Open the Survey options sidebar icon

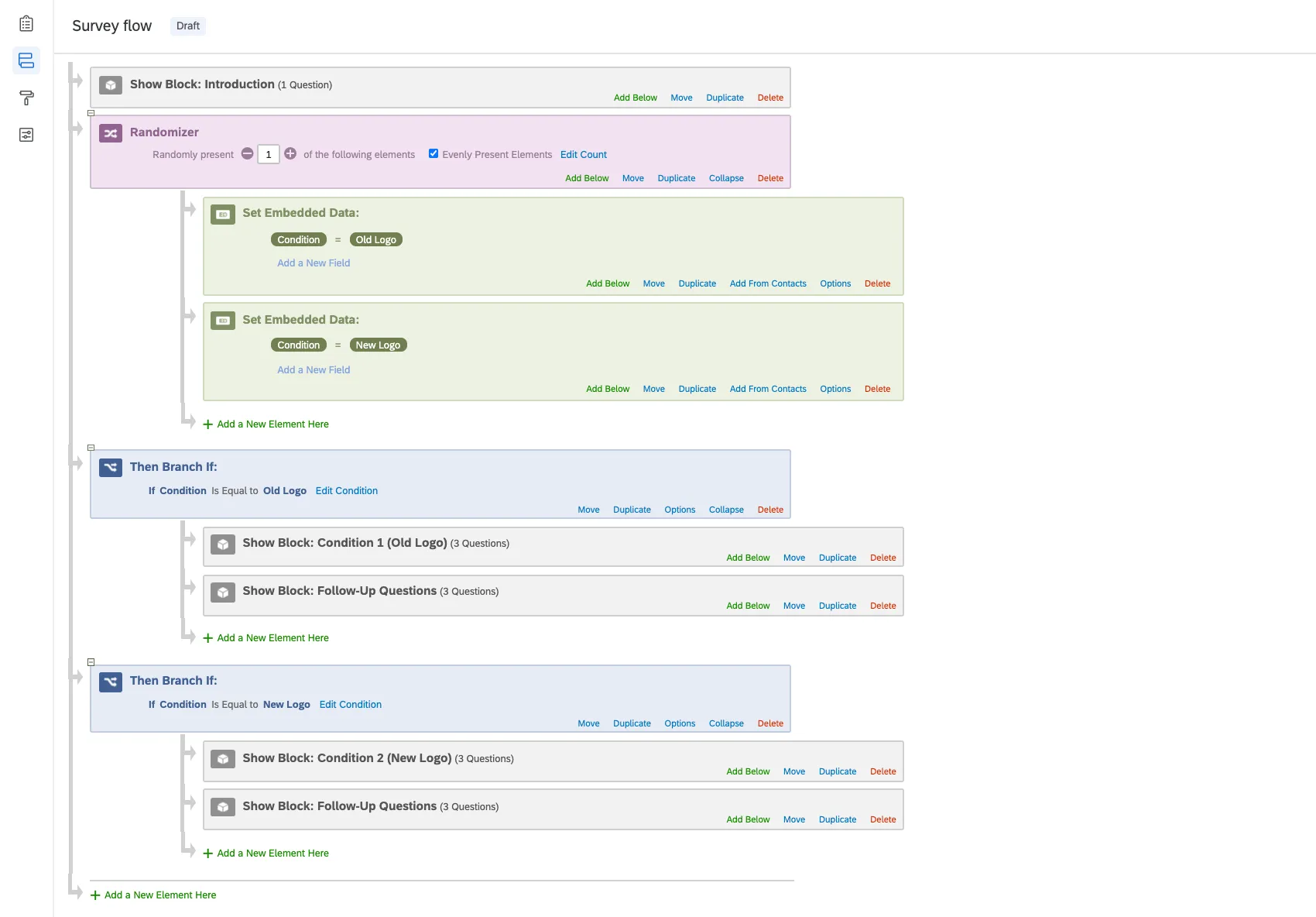pos(26,135)
